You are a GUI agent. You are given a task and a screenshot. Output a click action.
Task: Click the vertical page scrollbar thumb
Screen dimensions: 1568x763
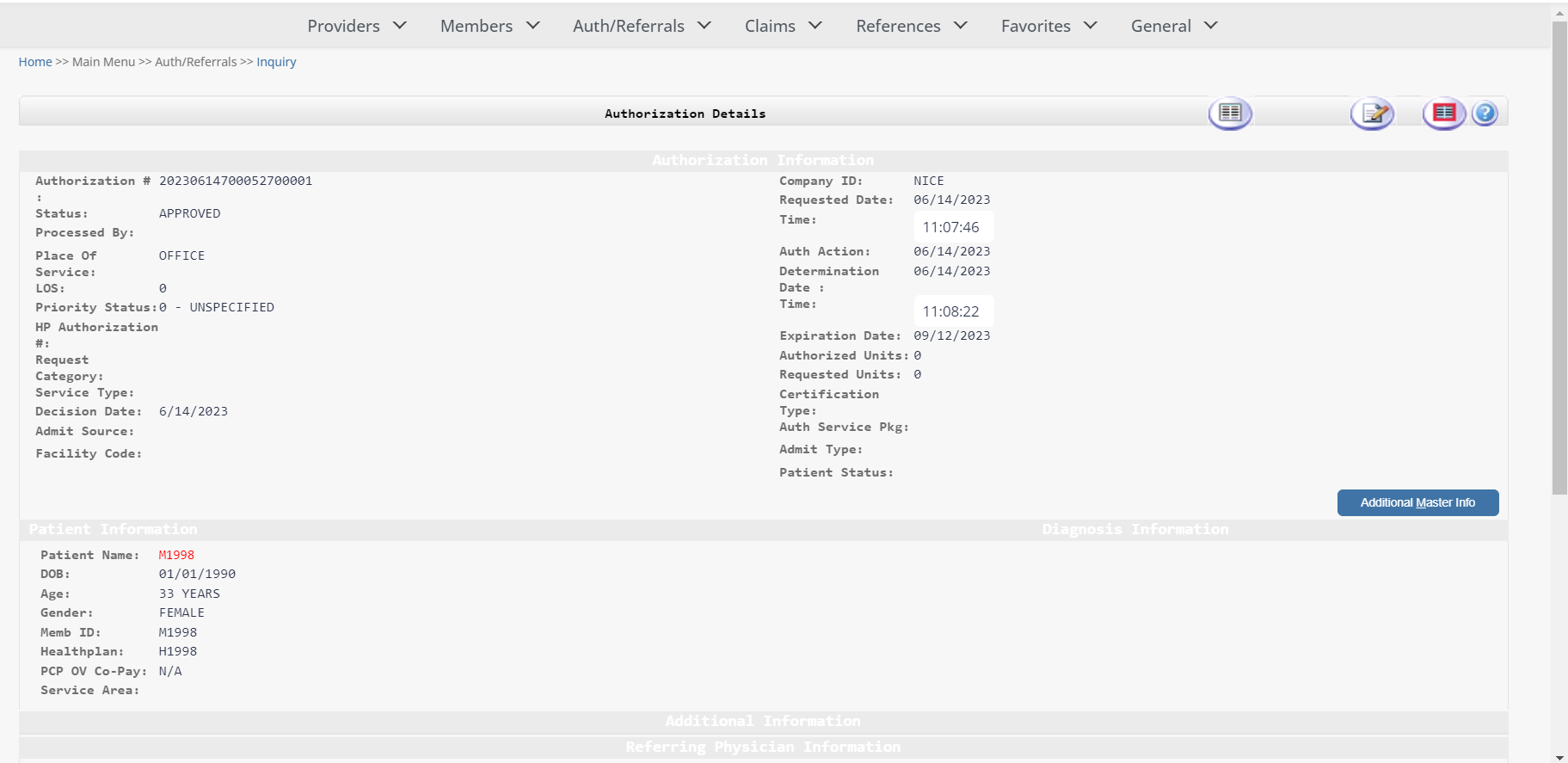coord(1559,258)
